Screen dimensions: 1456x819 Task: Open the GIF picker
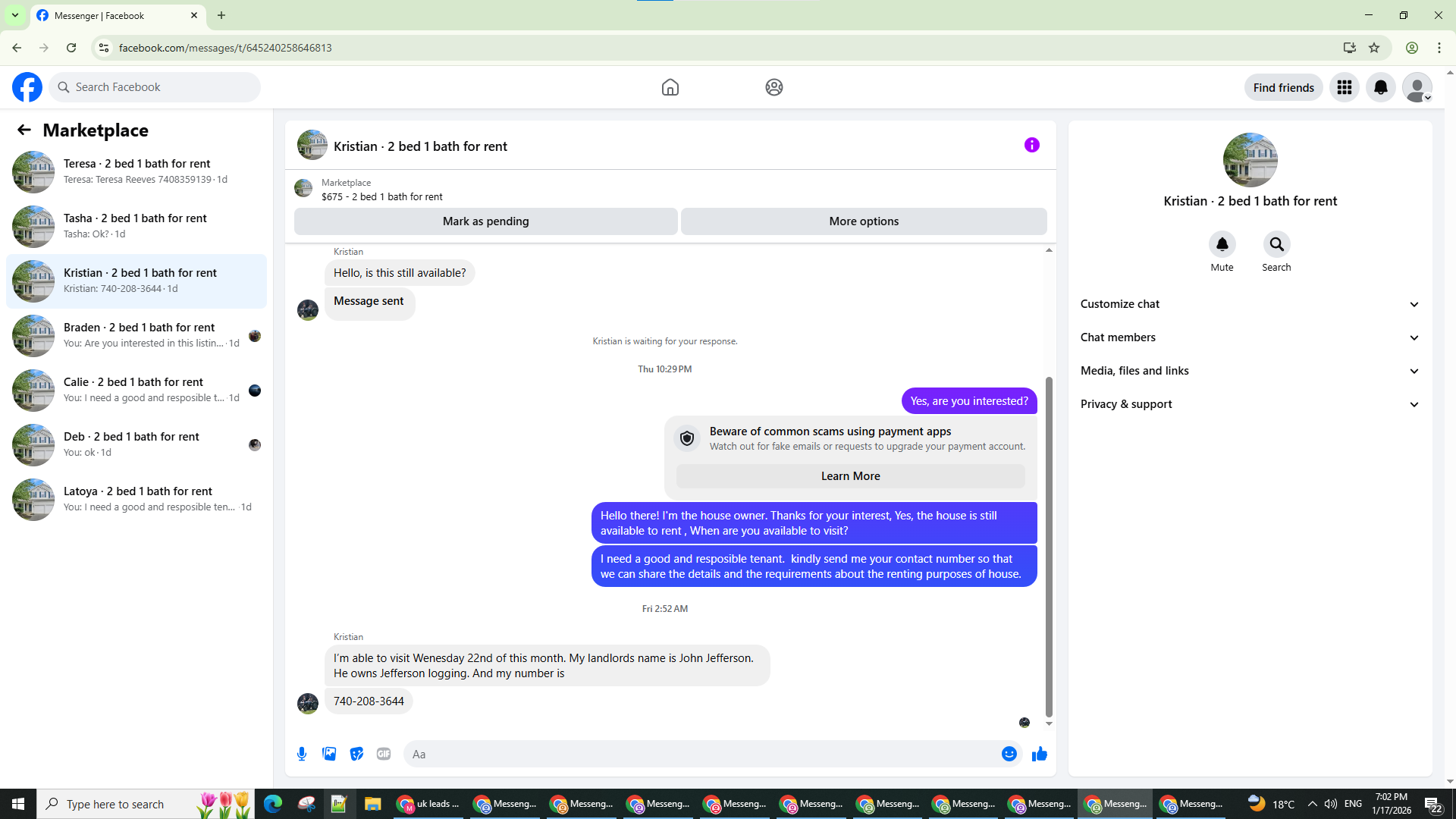[x=384, y=754]
